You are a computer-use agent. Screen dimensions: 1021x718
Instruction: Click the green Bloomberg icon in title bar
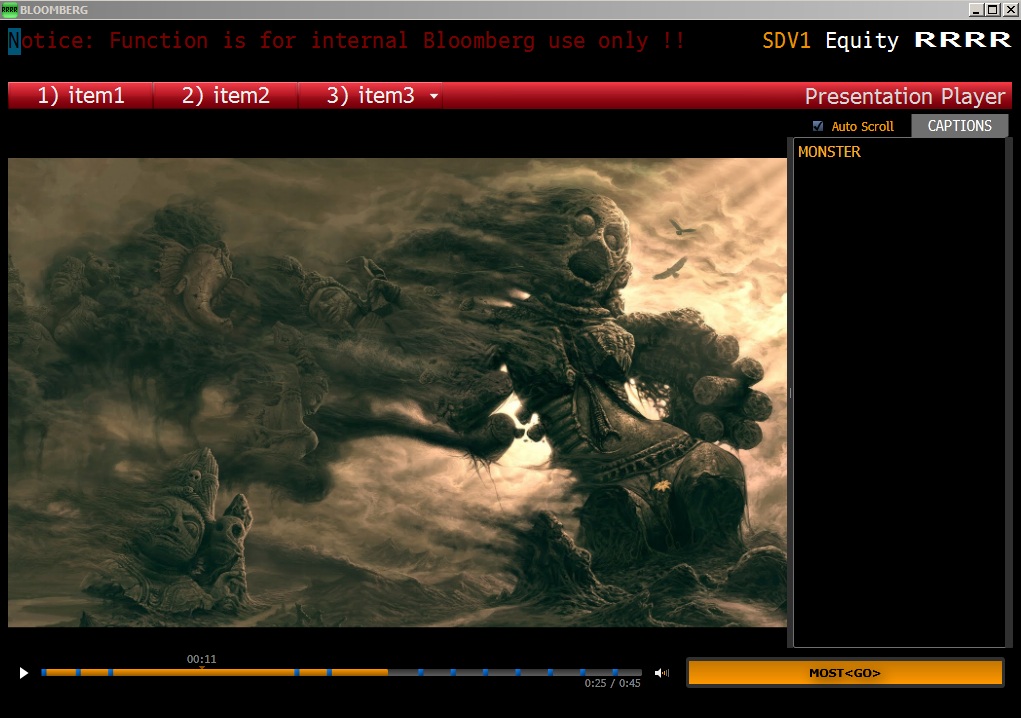[9, 9]
